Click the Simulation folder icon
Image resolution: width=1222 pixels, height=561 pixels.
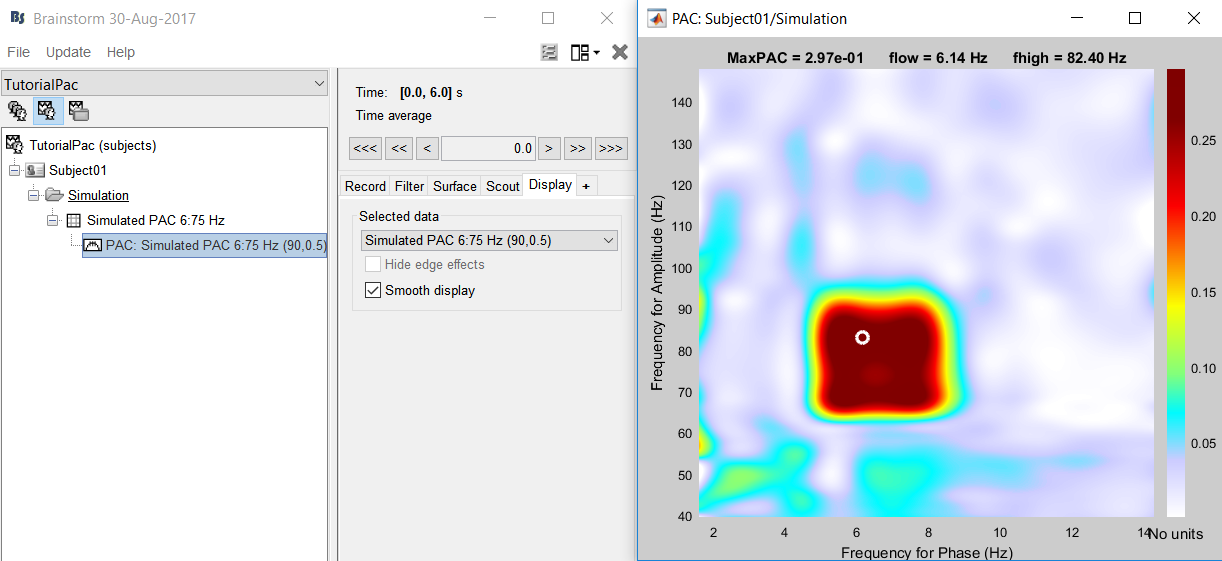[x=54, y=195]
